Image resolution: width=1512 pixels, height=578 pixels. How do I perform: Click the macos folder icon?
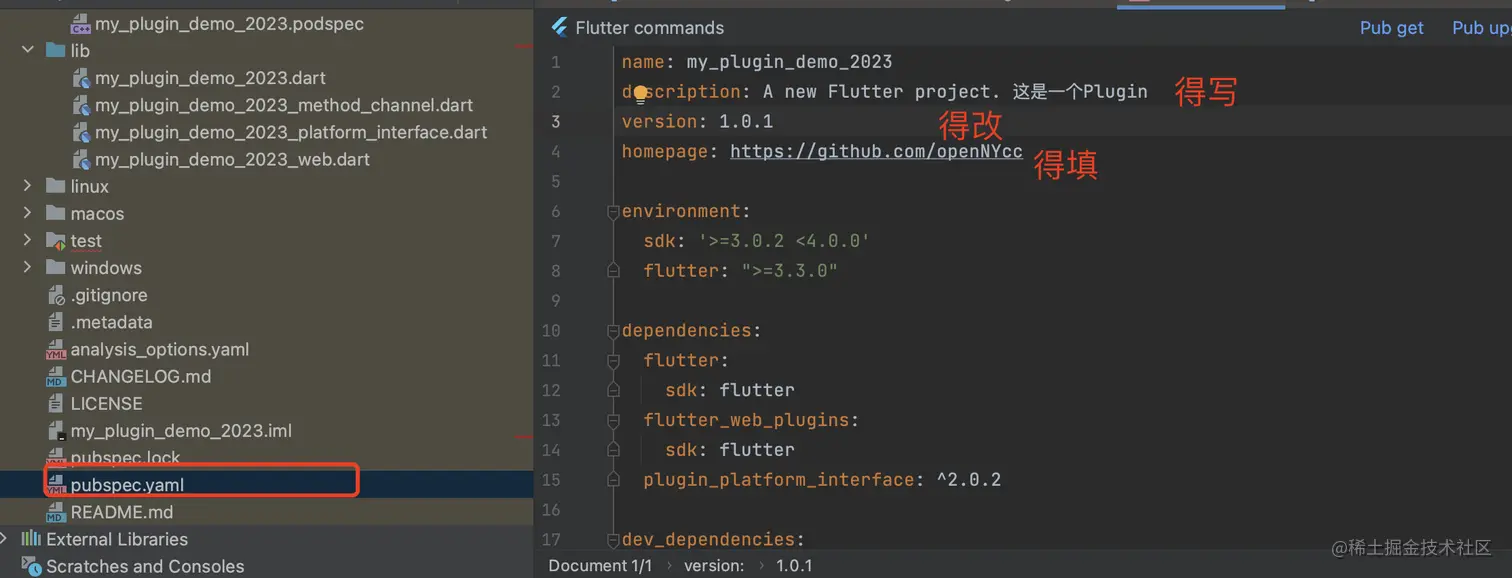pos(56,213)
